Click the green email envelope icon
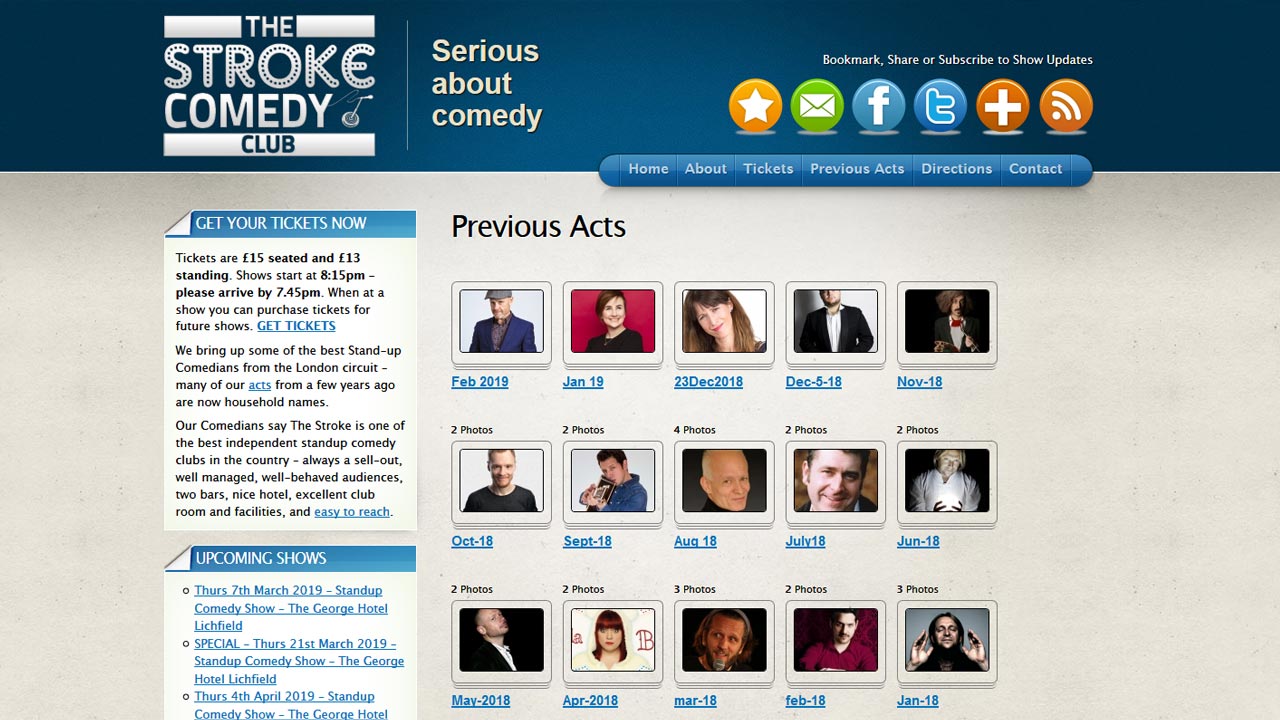 pos(817,106)
